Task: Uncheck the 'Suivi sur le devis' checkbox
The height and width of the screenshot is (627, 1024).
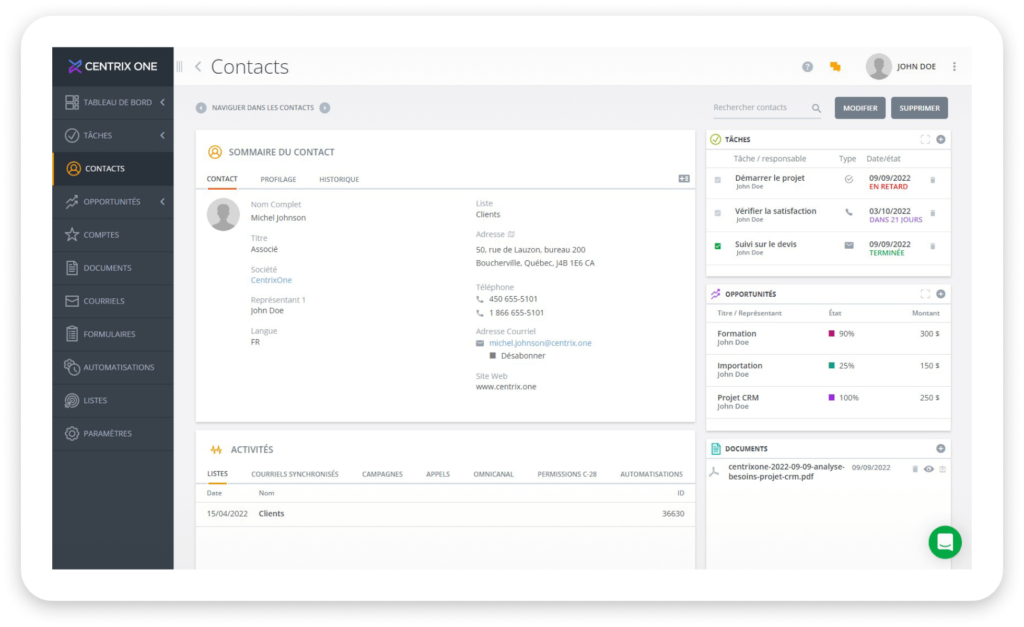Action: point(717,246)
